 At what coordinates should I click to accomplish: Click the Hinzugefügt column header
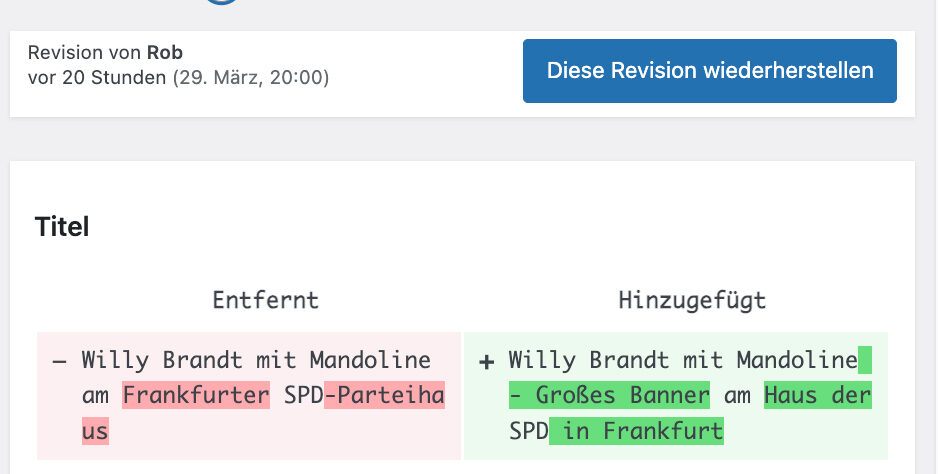pyautogui.click(x=692, y=300)
